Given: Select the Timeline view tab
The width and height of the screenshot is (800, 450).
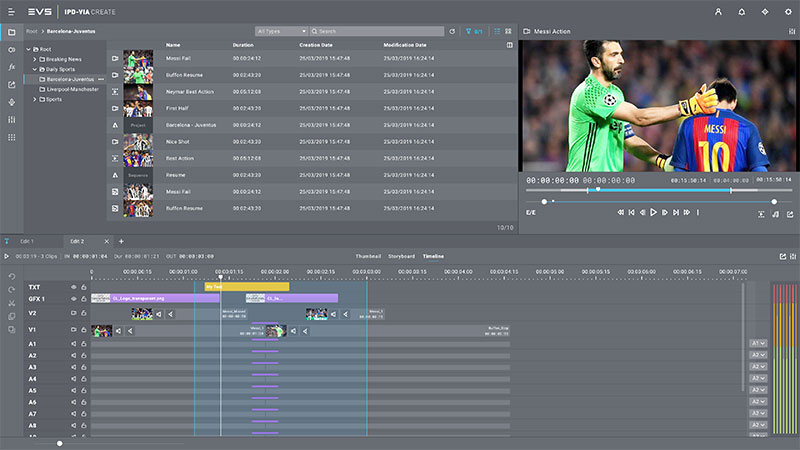Looking at the screenshot, I should (433, 256).
